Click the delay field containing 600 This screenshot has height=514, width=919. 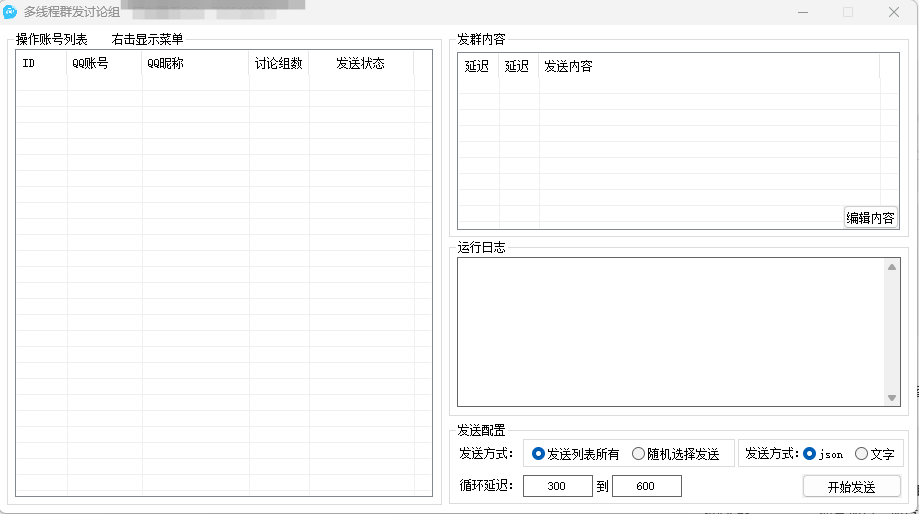click(646, 486)
